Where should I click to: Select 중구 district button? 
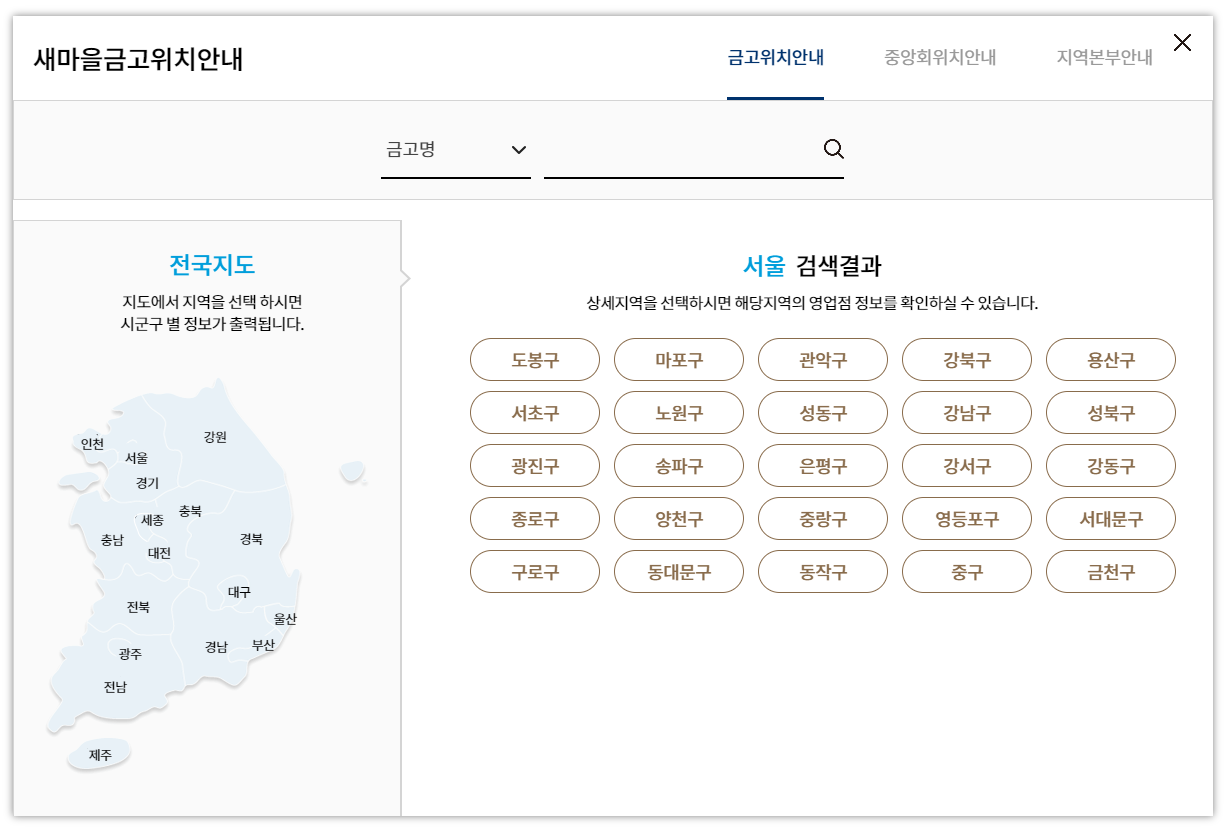pos(967,572)
